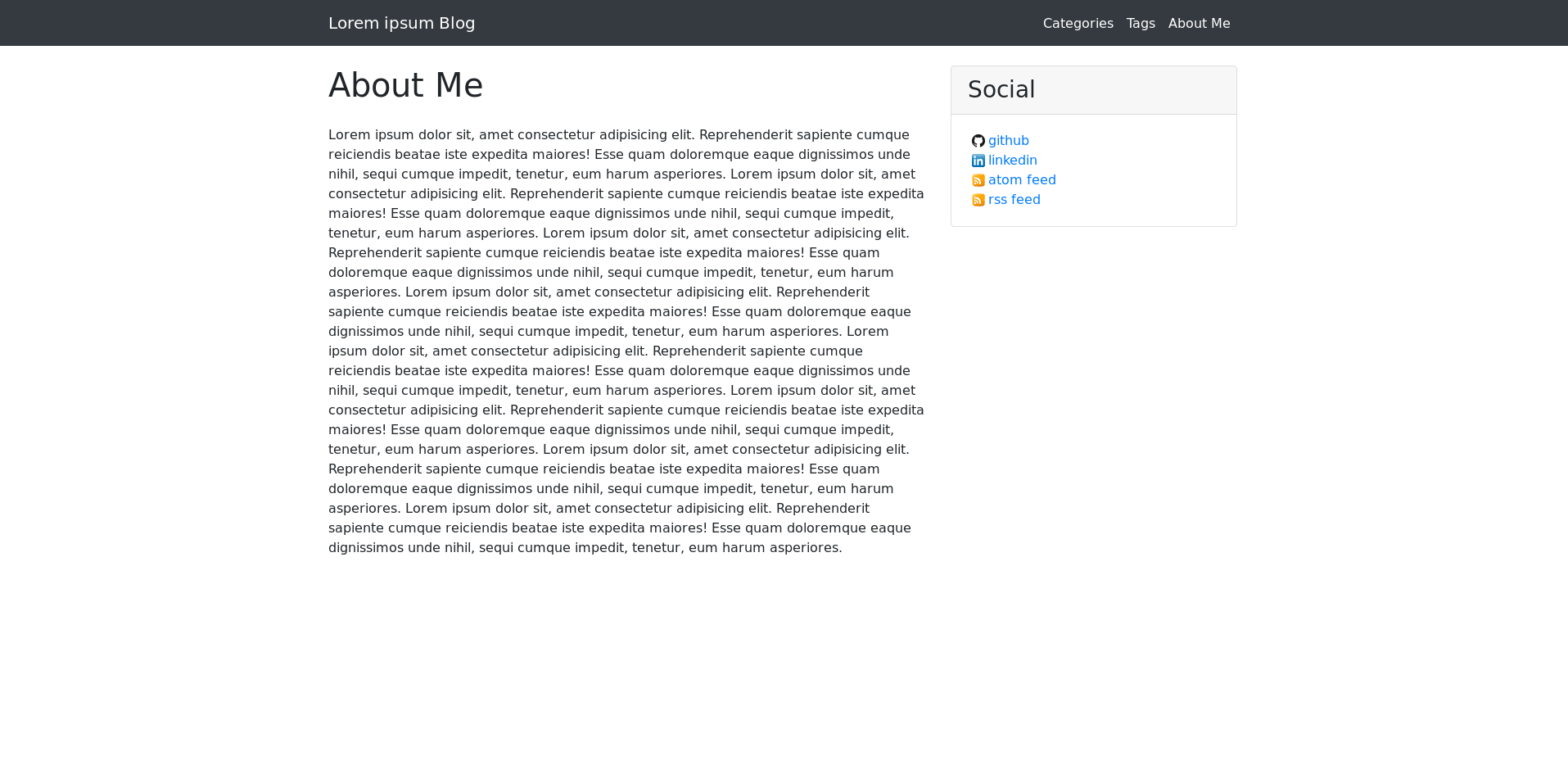The image size is (1568, 761).
Task: Click the LinkedIn logo icon
Action: click(978, 161)
